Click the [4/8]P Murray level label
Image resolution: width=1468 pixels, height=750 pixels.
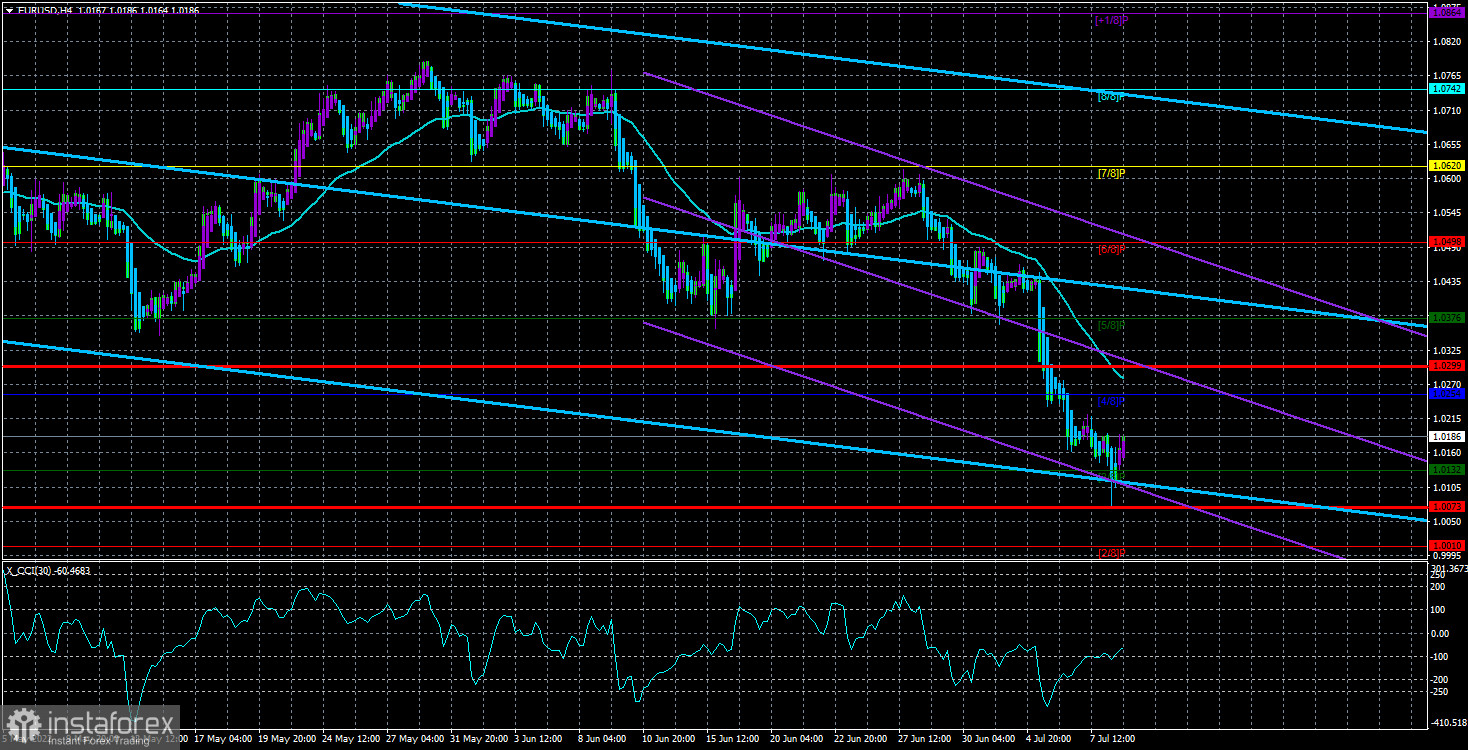[1112, 402]
